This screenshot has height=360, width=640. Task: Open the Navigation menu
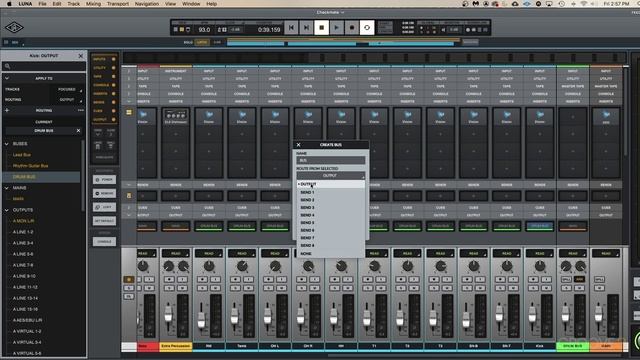click(147, 4)
